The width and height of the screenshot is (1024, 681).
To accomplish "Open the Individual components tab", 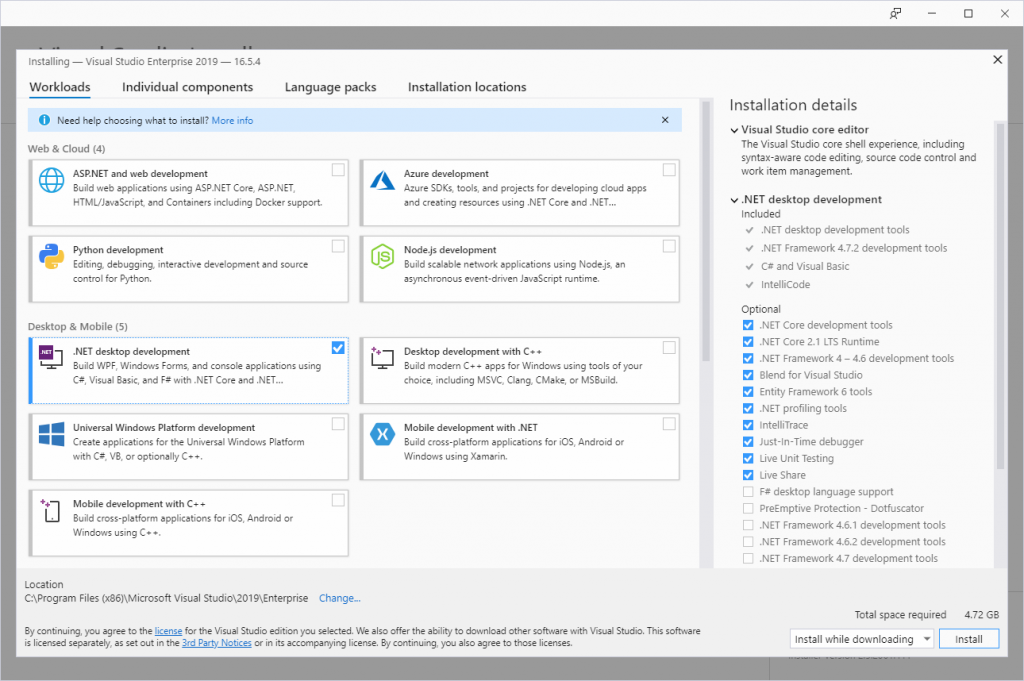I will pos(187,87).
